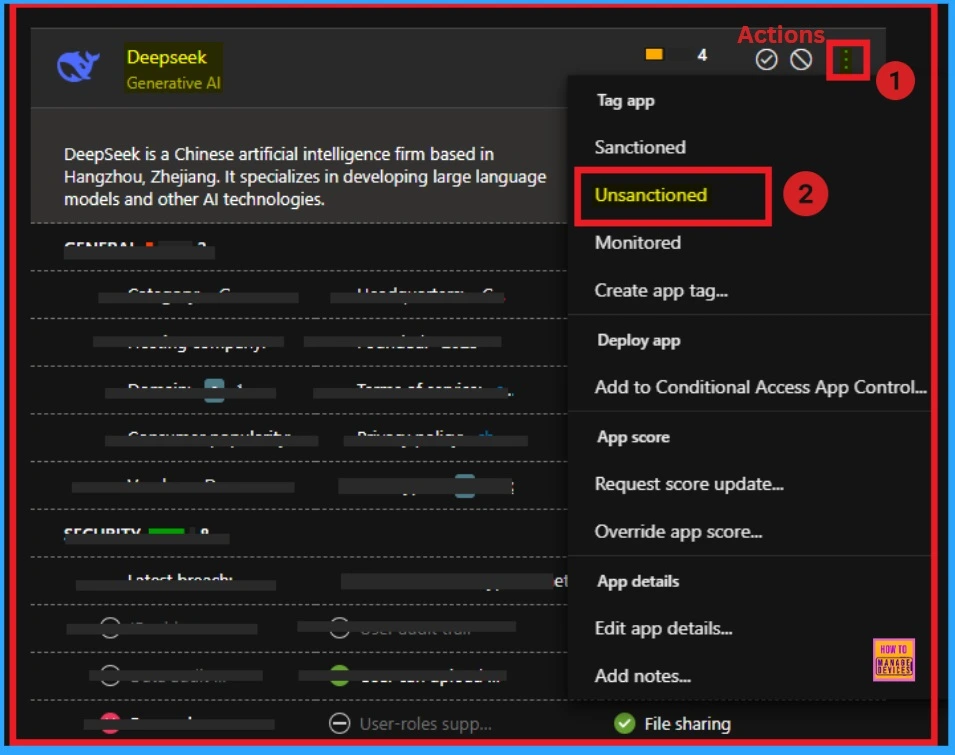Open the Deepseek app name link
This screenshot has height=755, width=955.
coord(166,57)
